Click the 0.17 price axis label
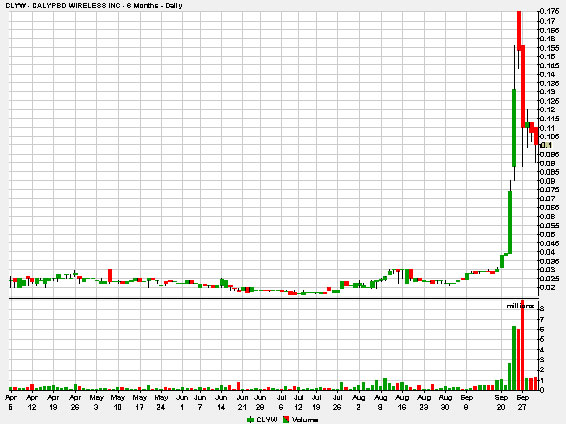 click(x=548, y=21)
